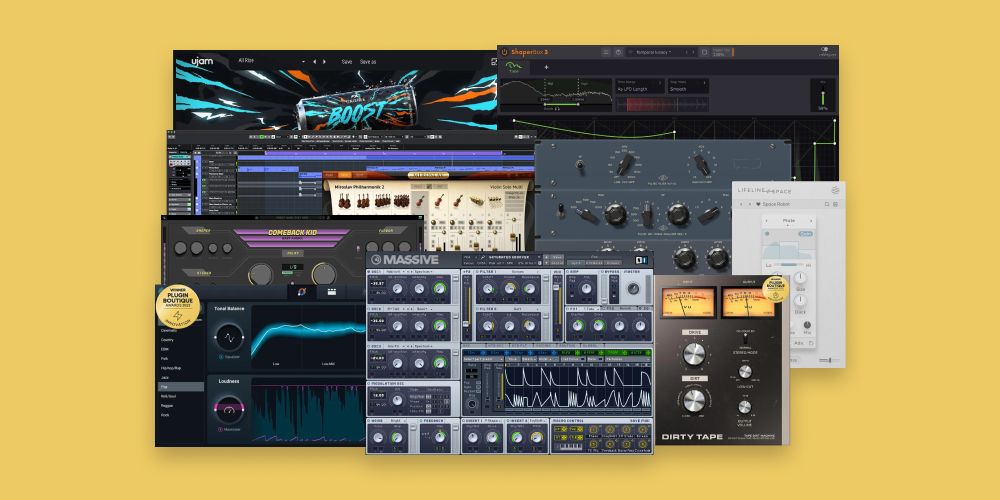
Task: Go to previous preset in ujam window
Action: click(x=314, y=61)
